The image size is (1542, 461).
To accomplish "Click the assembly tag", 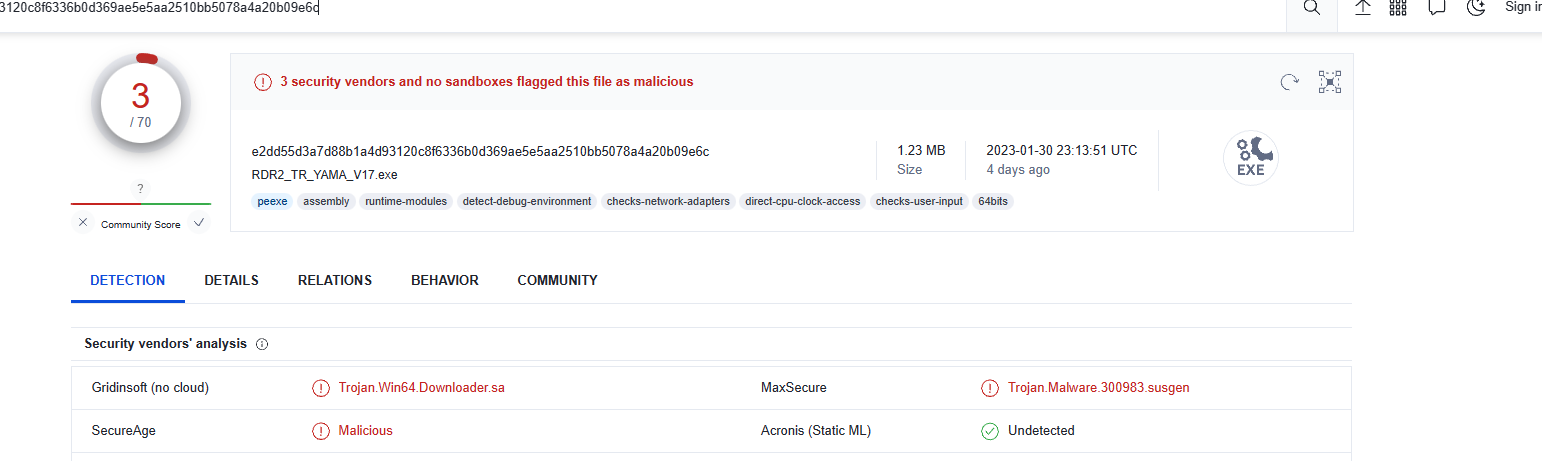I will [326, 201].
